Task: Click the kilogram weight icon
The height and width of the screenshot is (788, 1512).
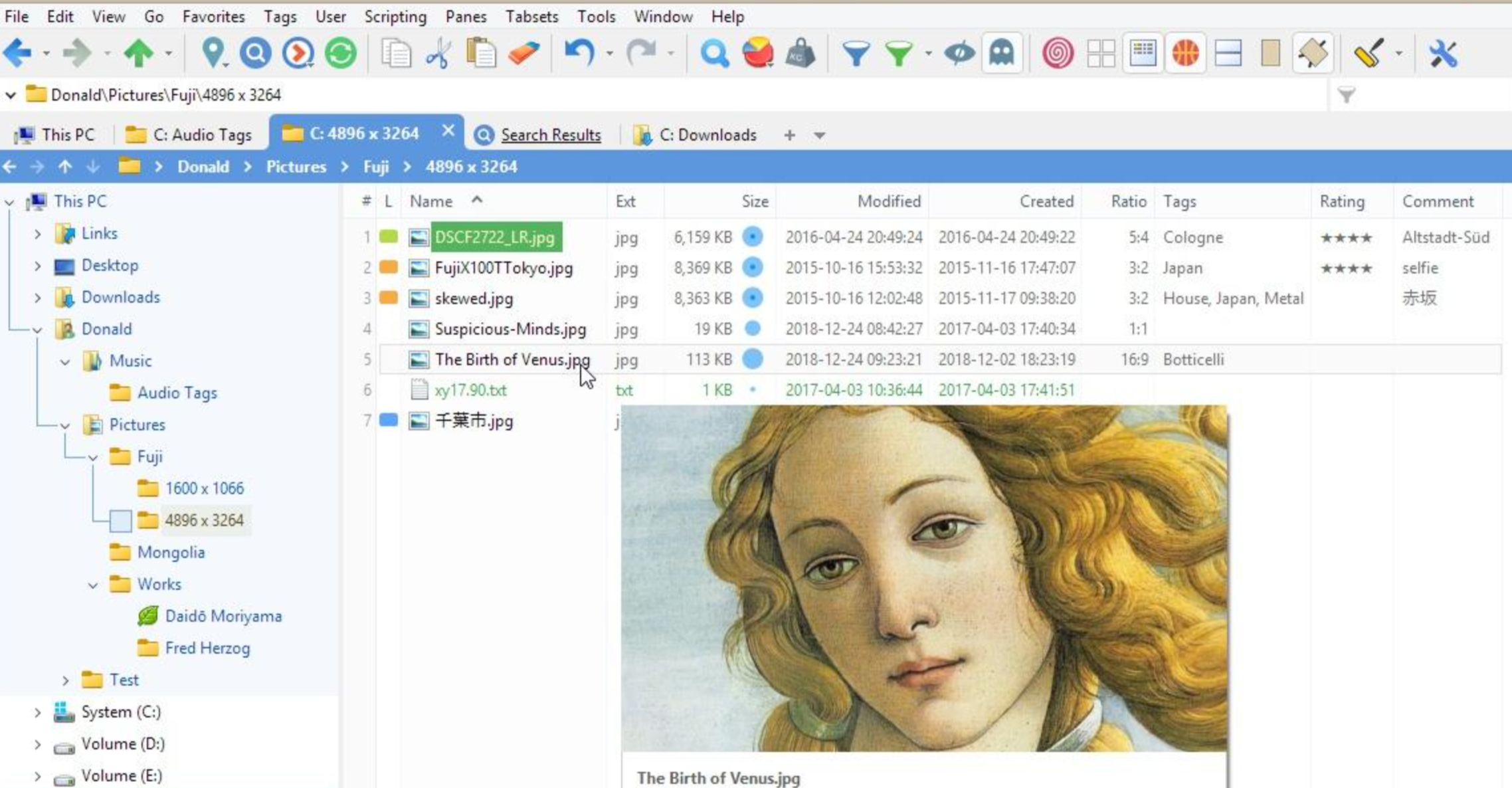Action: click(800, 52)
